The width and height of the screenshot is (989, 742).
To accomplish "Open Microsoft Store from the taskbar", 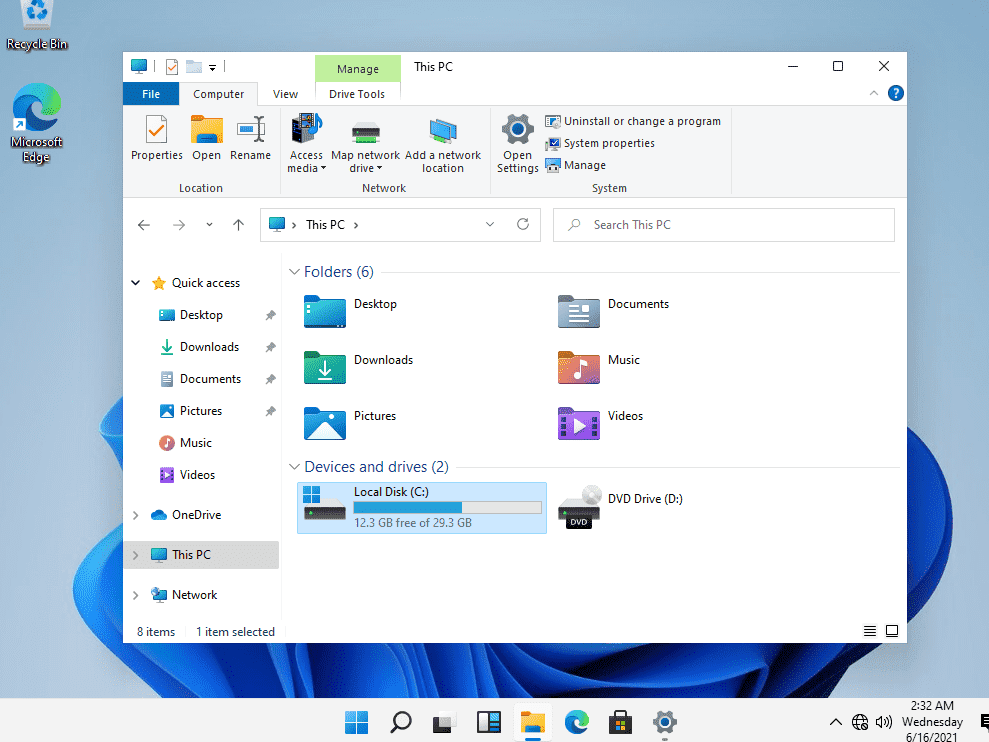I will point(620,722).
